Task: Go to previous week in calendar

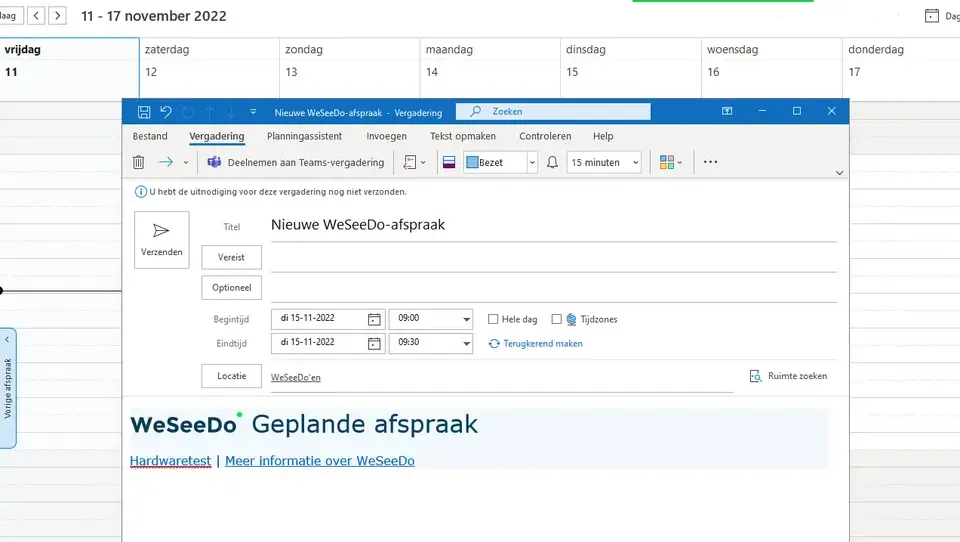Action: coord(36,16)
